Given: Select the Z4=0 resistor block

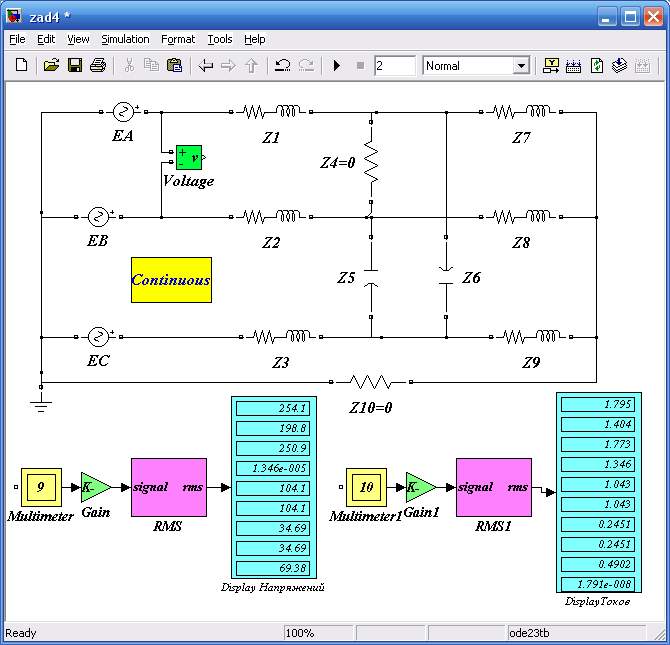Looking at the screenshot, I should tap(371, 162).
